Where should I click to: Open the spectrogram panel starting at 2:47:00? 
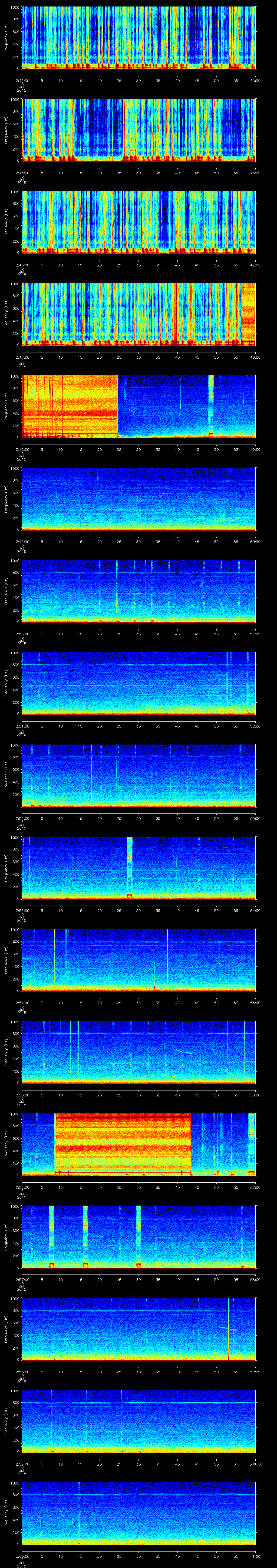coord(139,314)
